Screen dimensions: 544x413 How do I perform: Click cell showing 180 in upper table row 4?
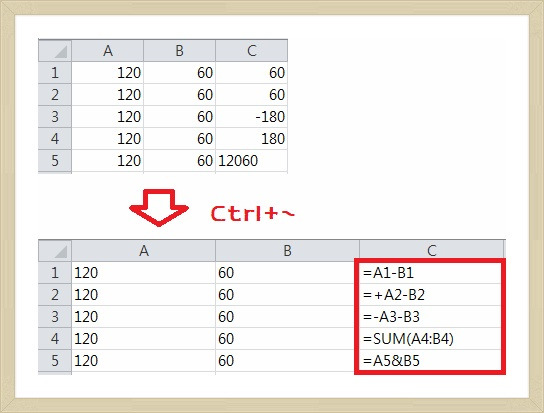252,138
